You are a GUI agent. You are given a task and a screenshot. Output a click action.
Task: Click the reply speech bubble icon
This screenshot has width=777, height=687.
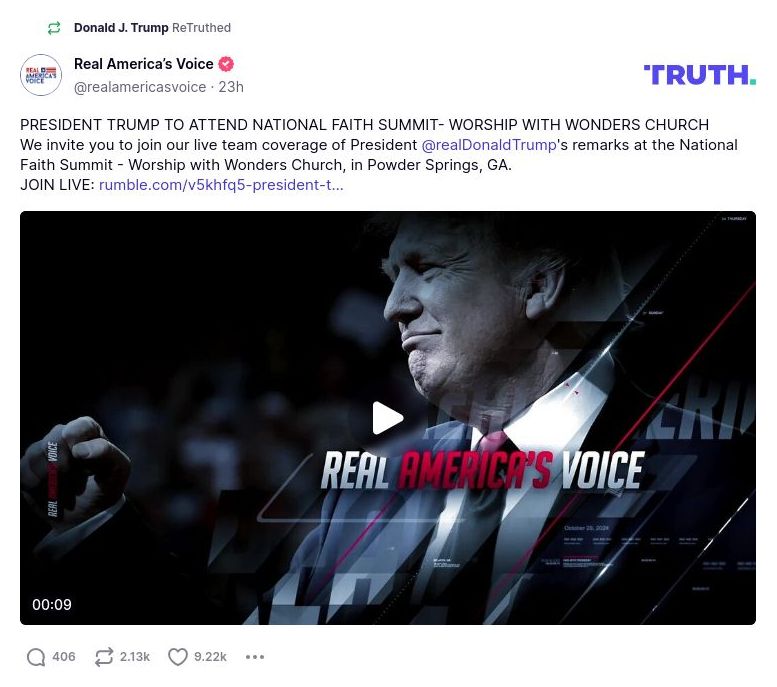[36, 657]
